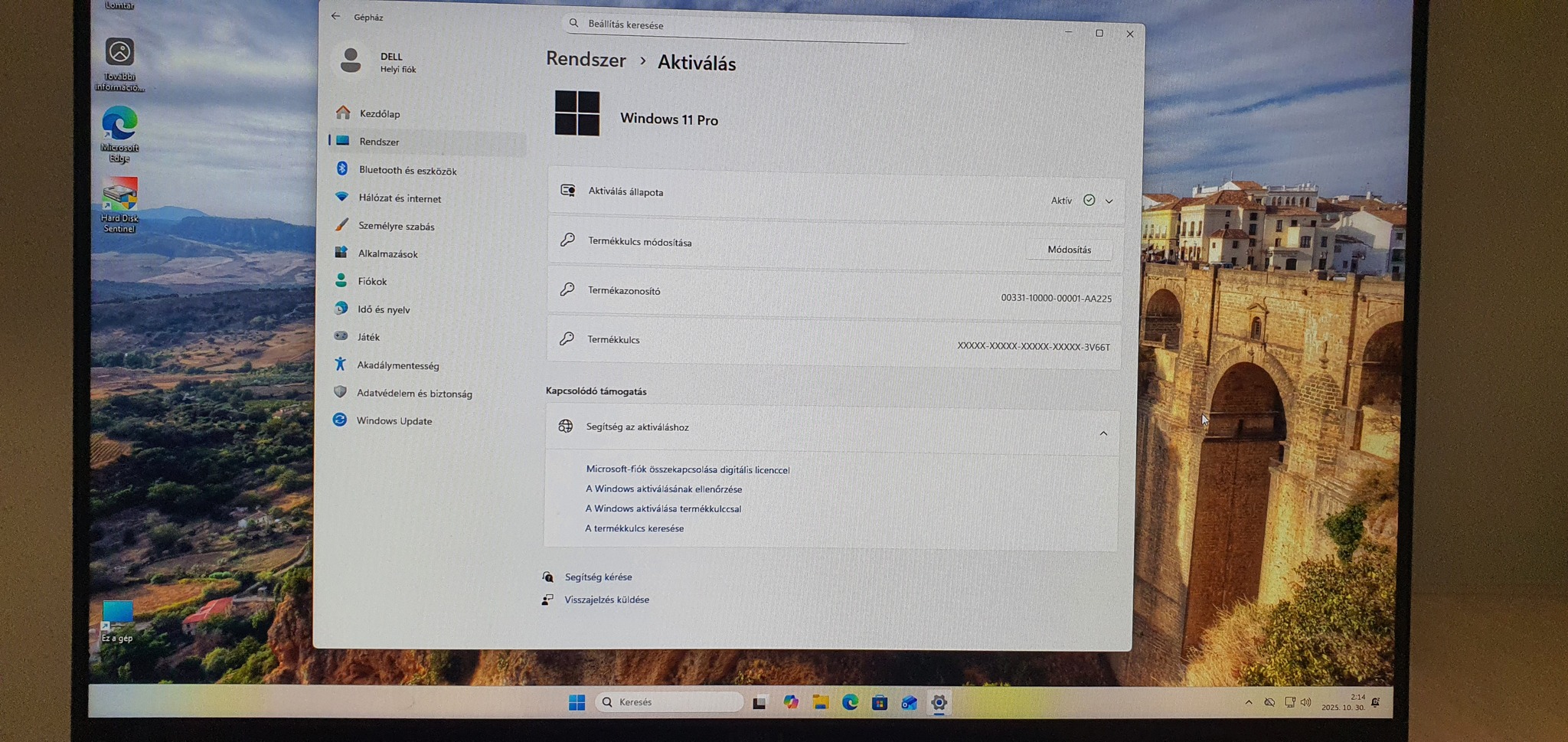Show hidden system tray icons
Viewport: 1568px width, 742px height.
[1249, 702]
